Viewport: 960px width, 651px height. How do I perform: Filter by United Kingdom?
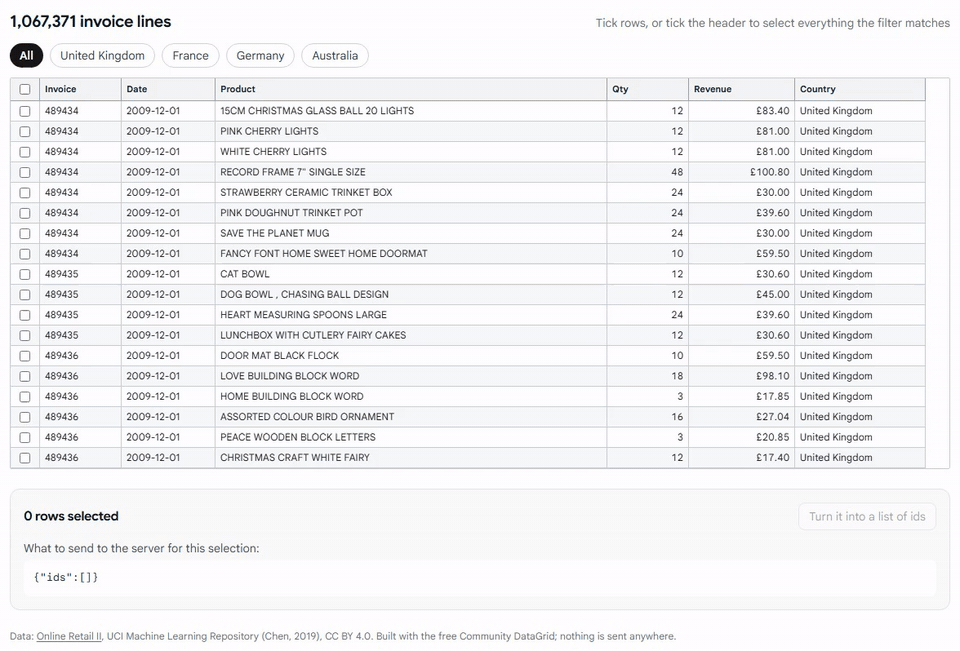click(102, 56)
